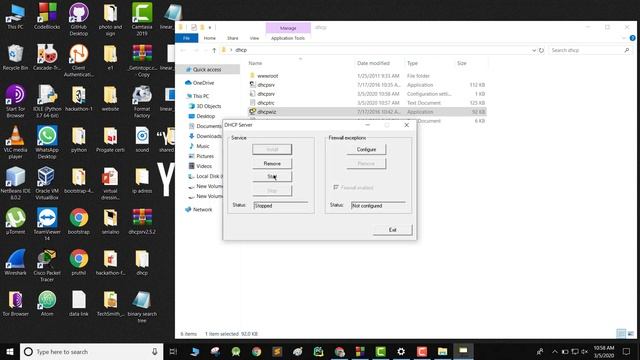Open Camtasia 2019 desktop shortcut

point(142,19)
